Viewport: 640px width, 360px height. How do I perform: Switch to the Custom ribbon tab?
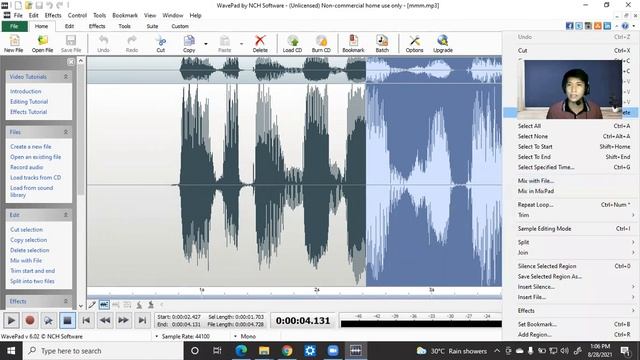coord(180,26)
